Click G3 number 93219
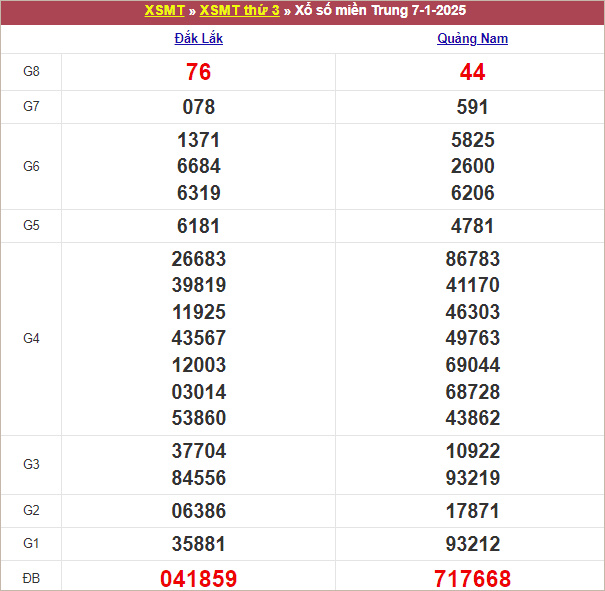 click(472, 478)
